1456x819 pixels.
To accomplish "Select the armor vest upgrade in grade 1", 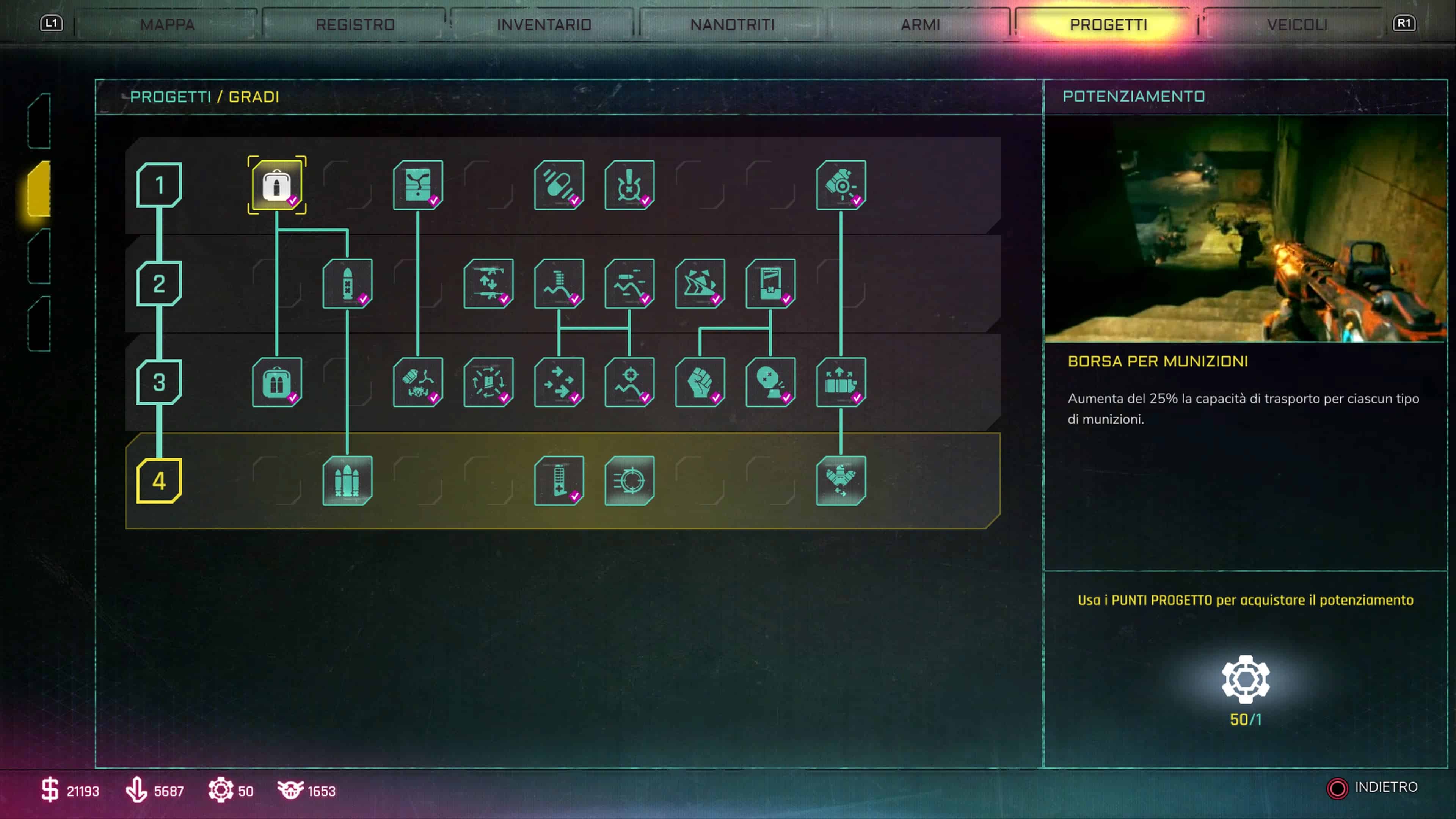I will pos(418,185).
